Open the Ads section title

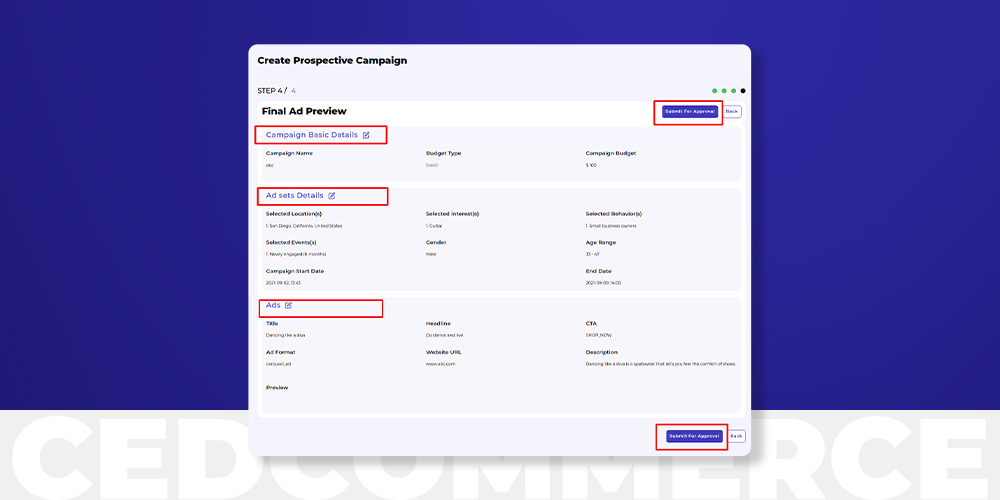coord(273,305)
